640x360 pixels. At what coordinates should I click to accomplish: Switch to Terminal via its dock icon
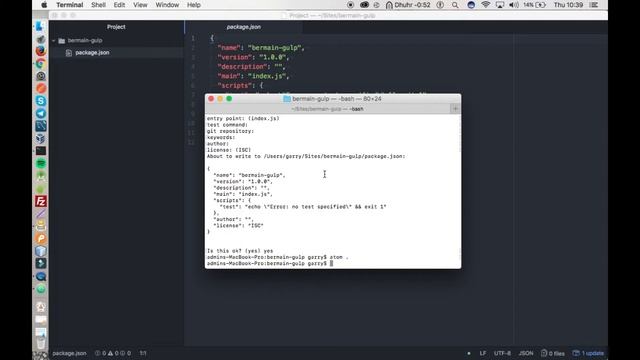pos(41,151)
